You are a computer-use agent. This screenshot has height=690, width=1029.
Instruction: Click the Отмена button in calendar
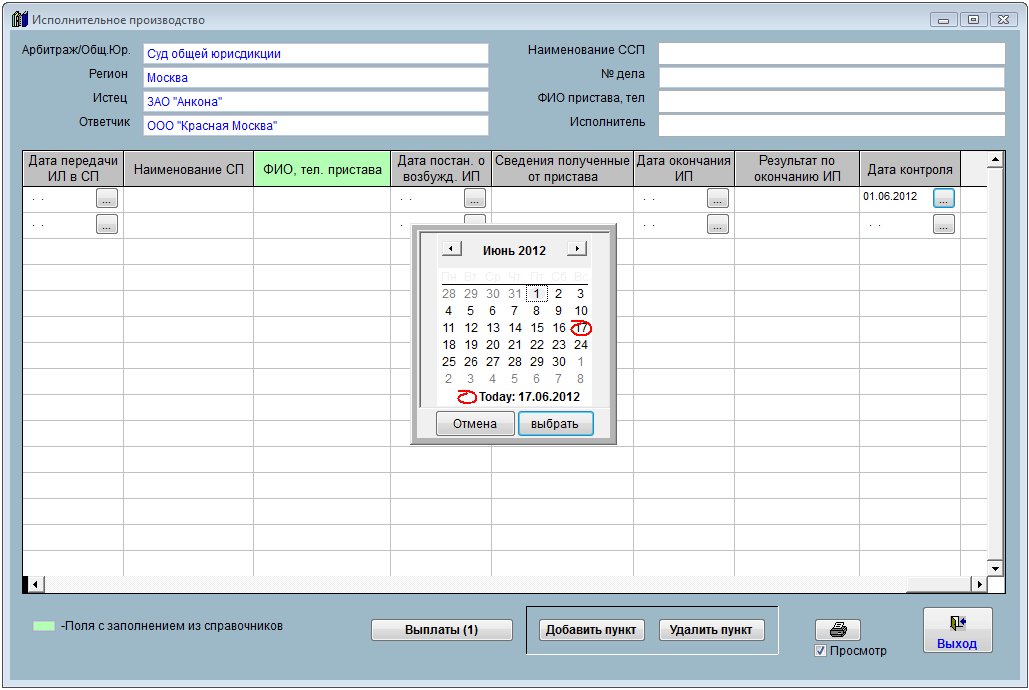coord(475,423)
